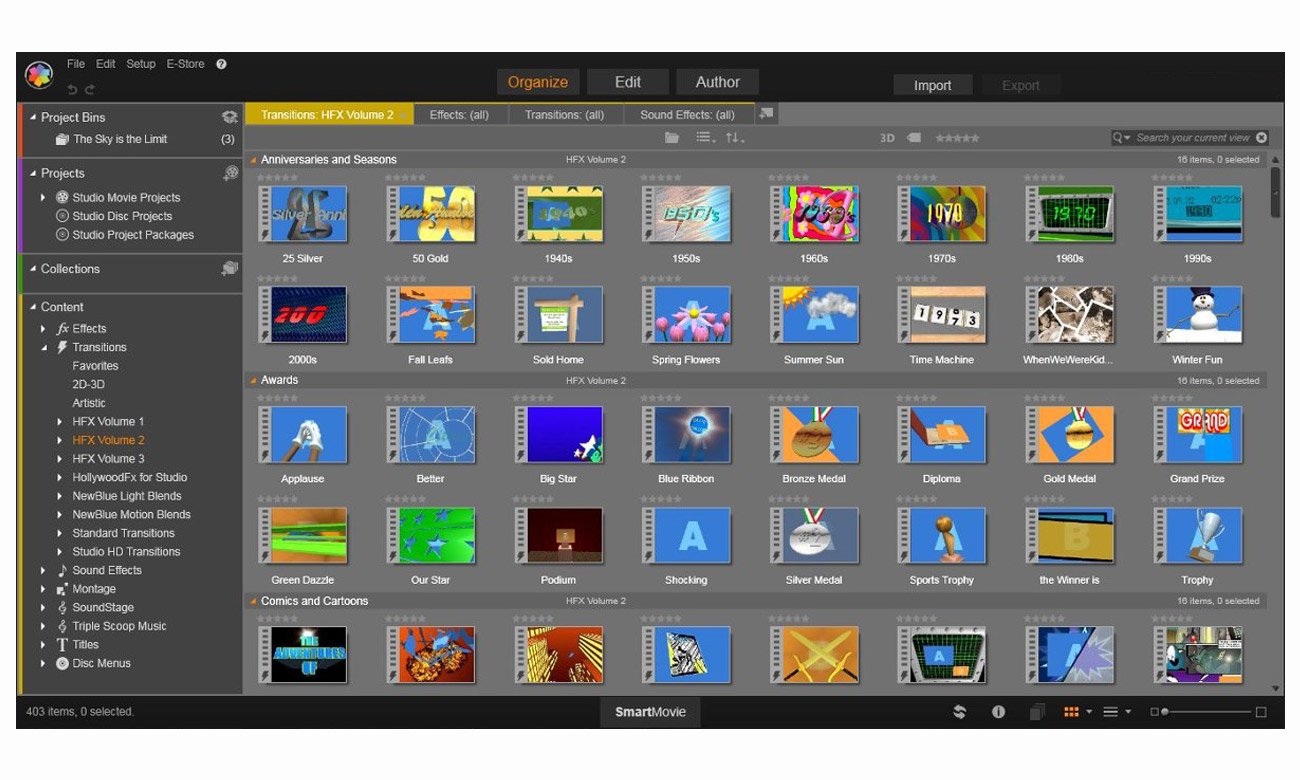Open the info icon in status bar
1300x780 pixels.
(998, 712)
